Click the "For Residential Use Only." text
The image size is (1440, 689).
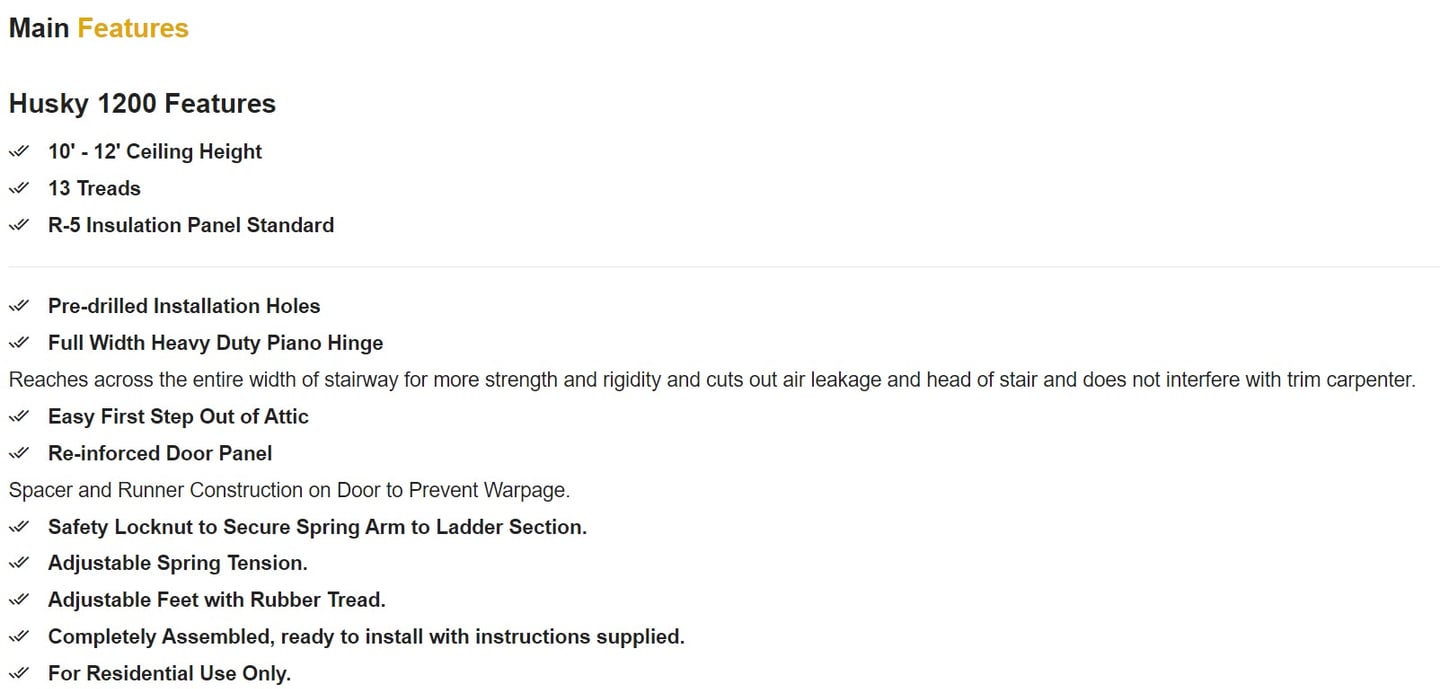169,675
